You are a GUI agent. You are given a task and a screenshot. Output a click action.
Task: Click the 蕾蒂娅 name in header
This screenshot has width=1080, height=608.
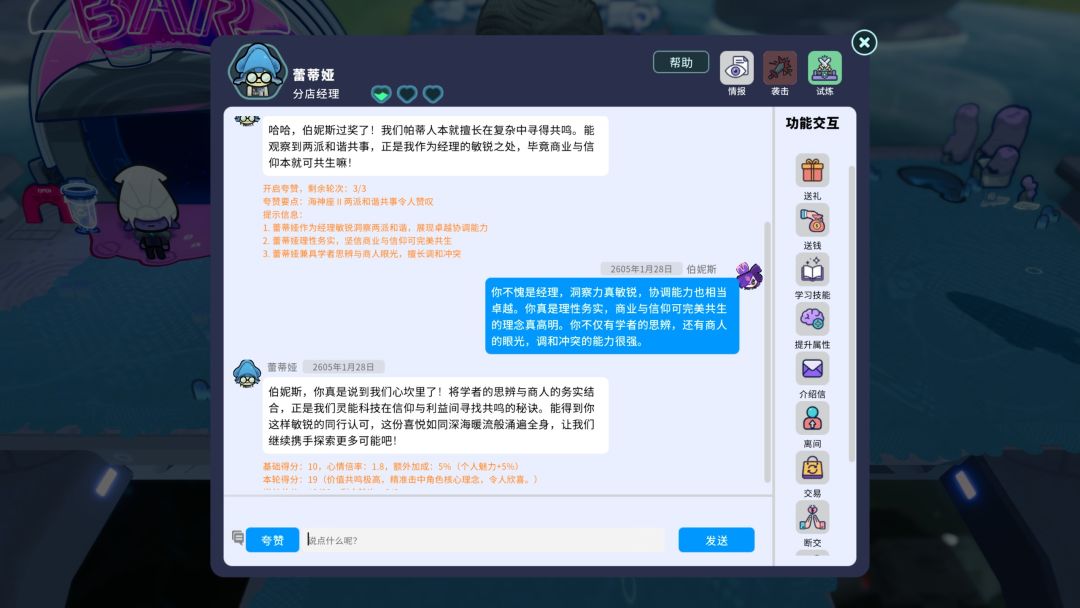point(313,74)
